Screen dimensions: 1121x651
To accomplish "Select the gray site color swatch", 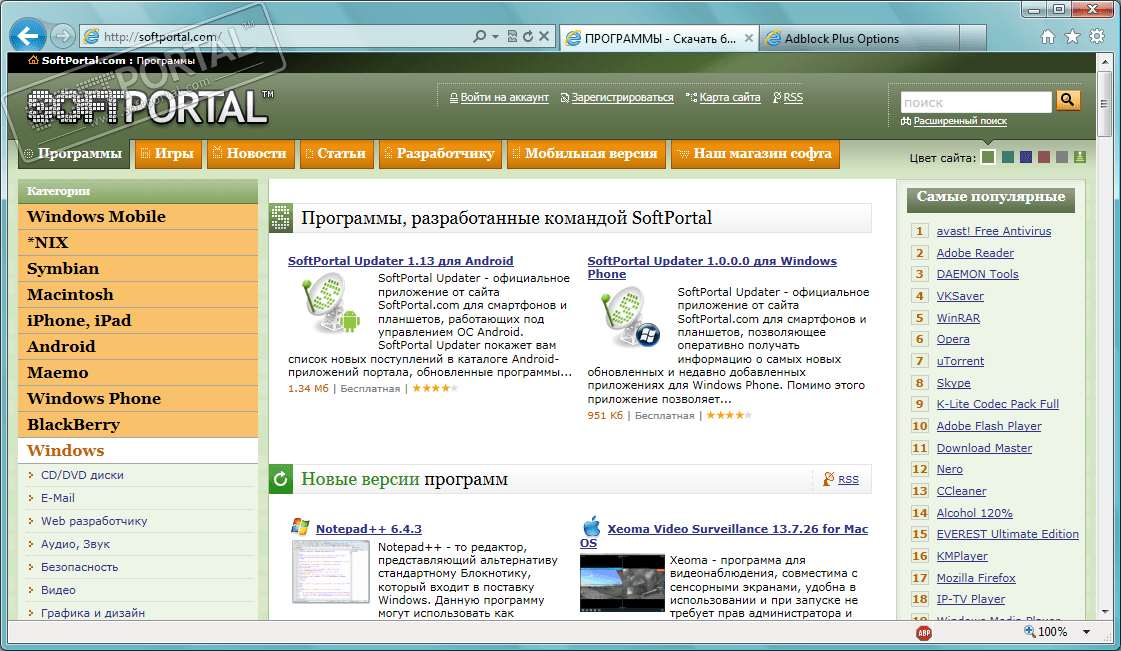I will (x=1062, y=157).
